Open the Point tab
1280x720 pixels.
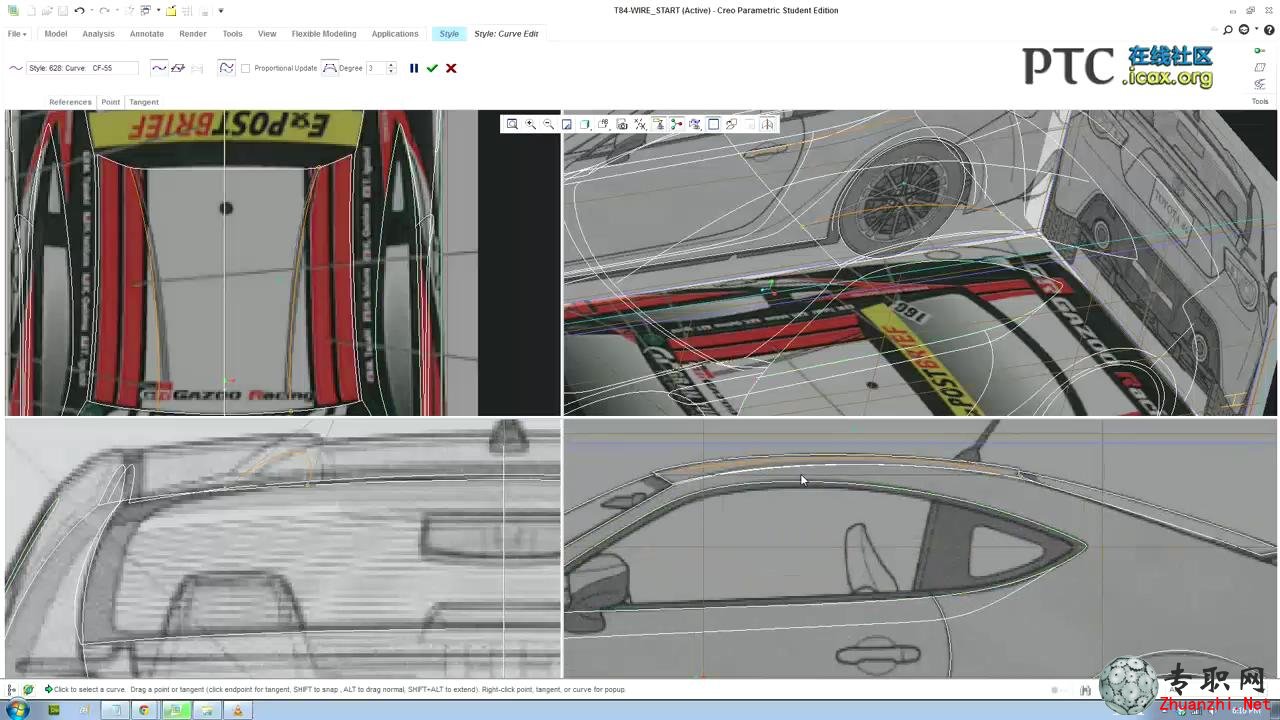[110, 102]
